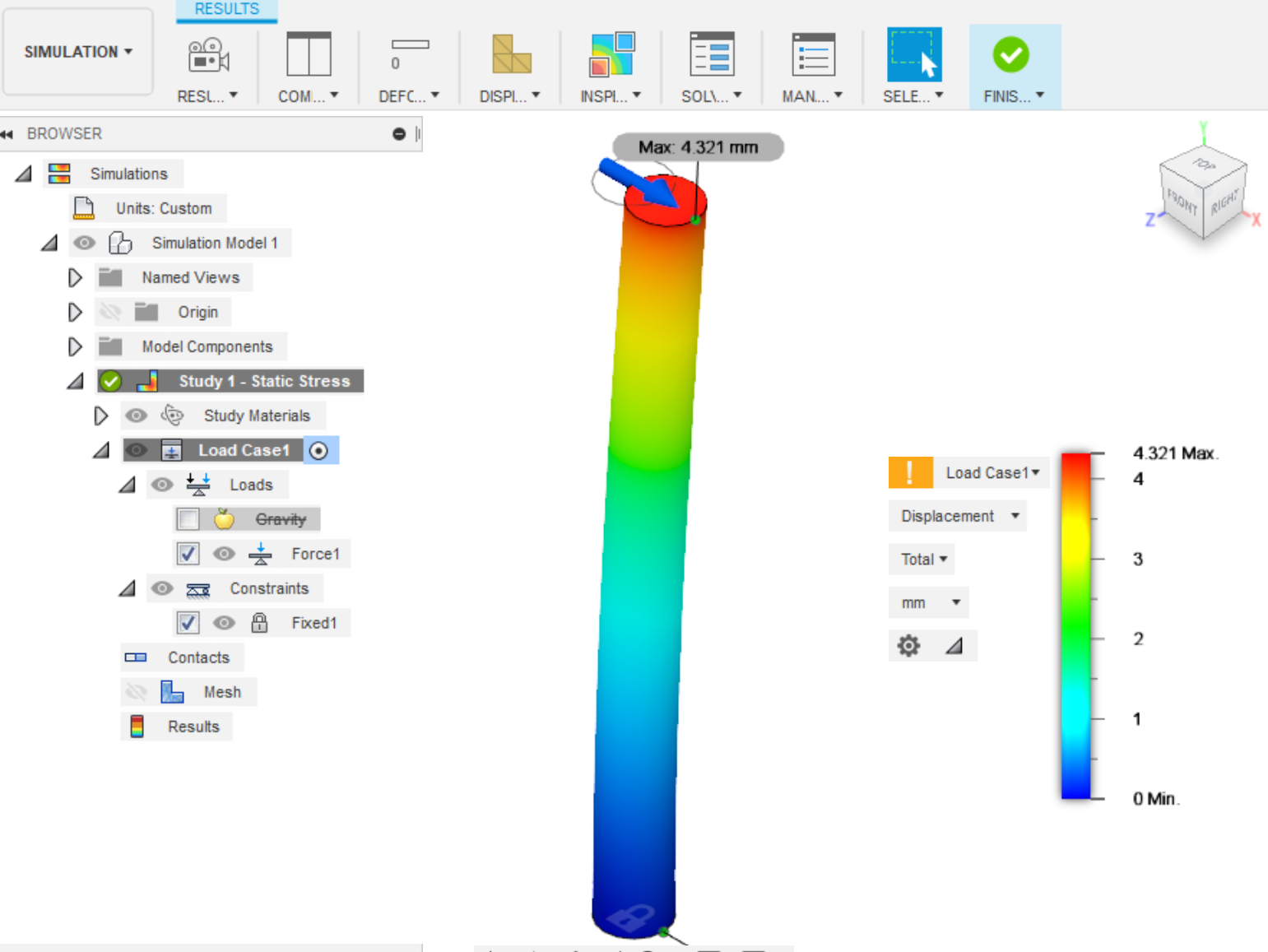Enable the Gravity load checkbox
Viewport: 1268px width, 952px height.
pyautogui.click(x=188, y=519)
